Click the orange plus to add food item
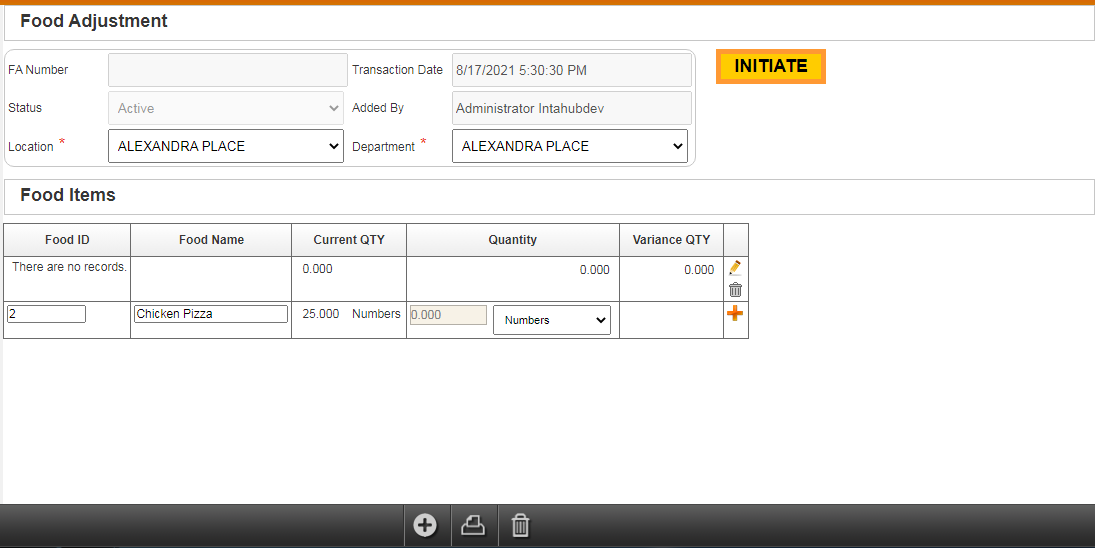This screenshot has height=548, width=1095. coord(735,314)
